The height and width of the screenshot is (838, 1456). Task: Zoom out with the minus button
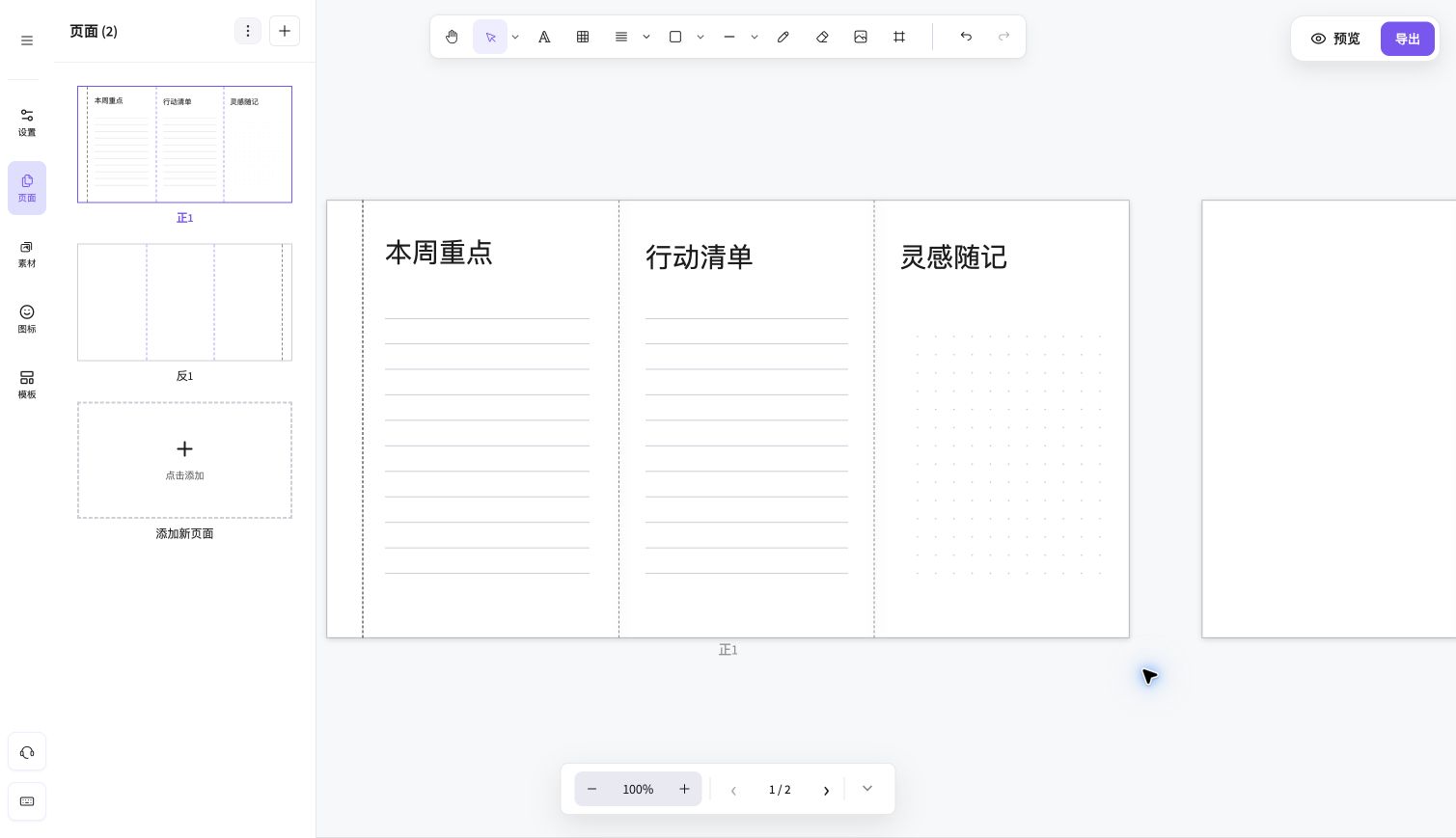pyautogui.click(x=592, y=789)
